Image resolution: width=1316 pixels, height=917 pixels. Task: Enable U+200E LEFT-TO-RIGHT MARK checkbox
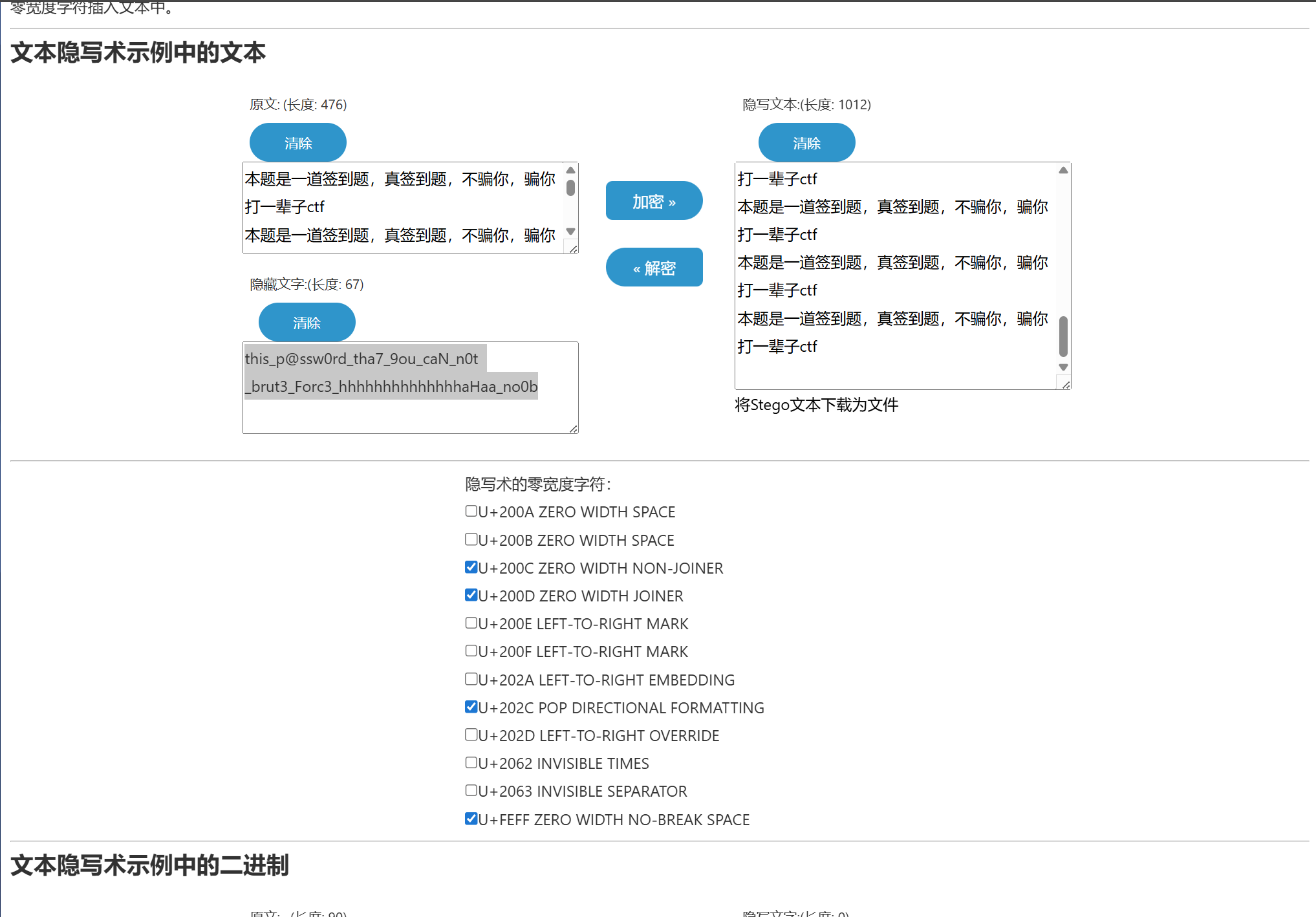click(x=471, y=623)
